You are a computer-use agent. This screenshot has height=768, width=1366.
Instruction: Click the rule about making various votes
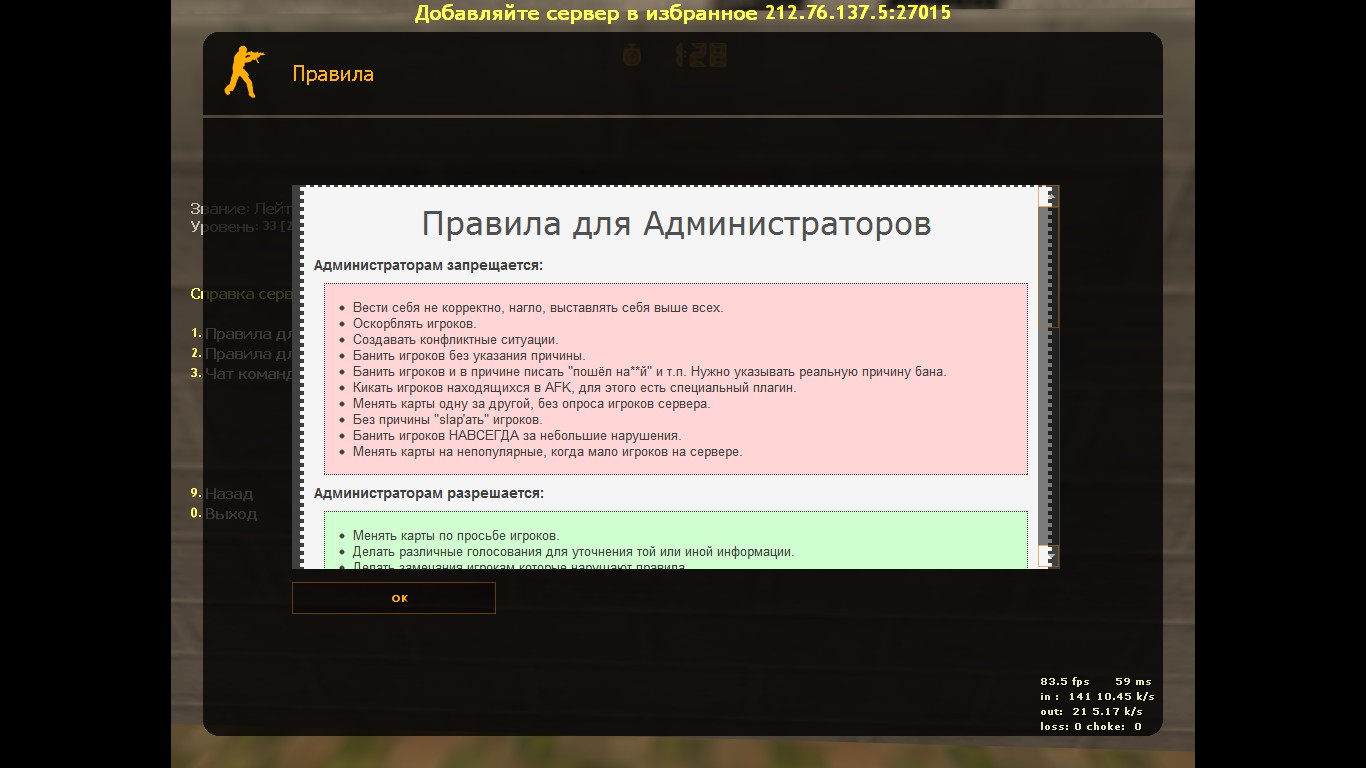click(574, 552)
